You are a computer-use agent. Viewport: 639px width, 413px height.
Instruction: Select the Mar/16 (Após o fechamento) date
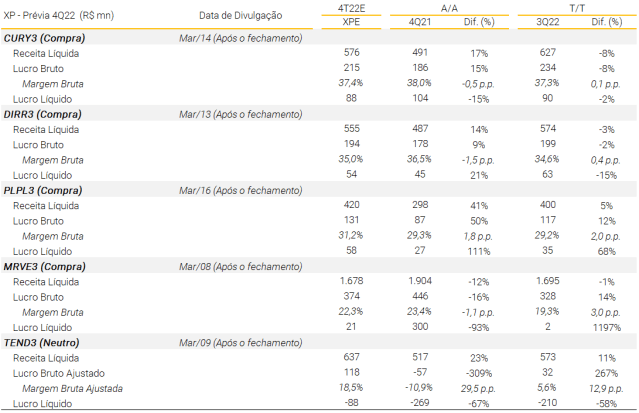point(240,190)
